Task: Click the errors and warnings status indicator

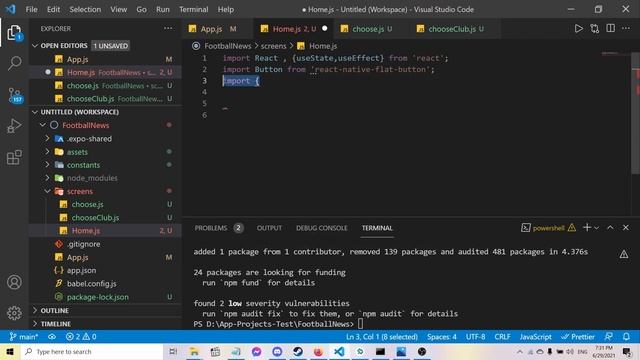Action: coord(81,337)
